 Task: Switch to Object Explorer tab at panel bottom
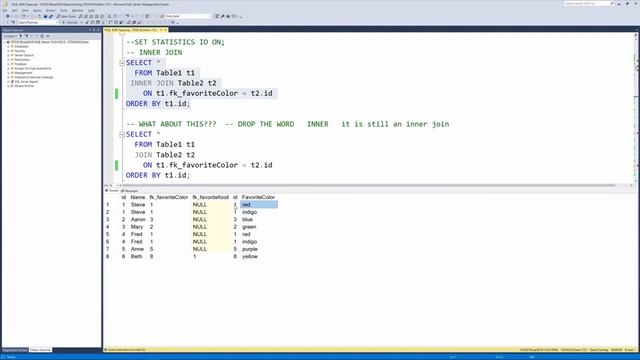click(x=40, y=350)
